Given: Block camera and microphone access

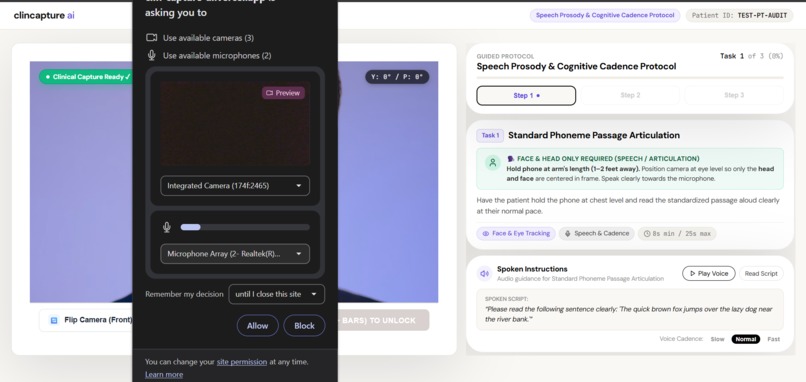Looking at the screenshot, I should pos(304,325).
